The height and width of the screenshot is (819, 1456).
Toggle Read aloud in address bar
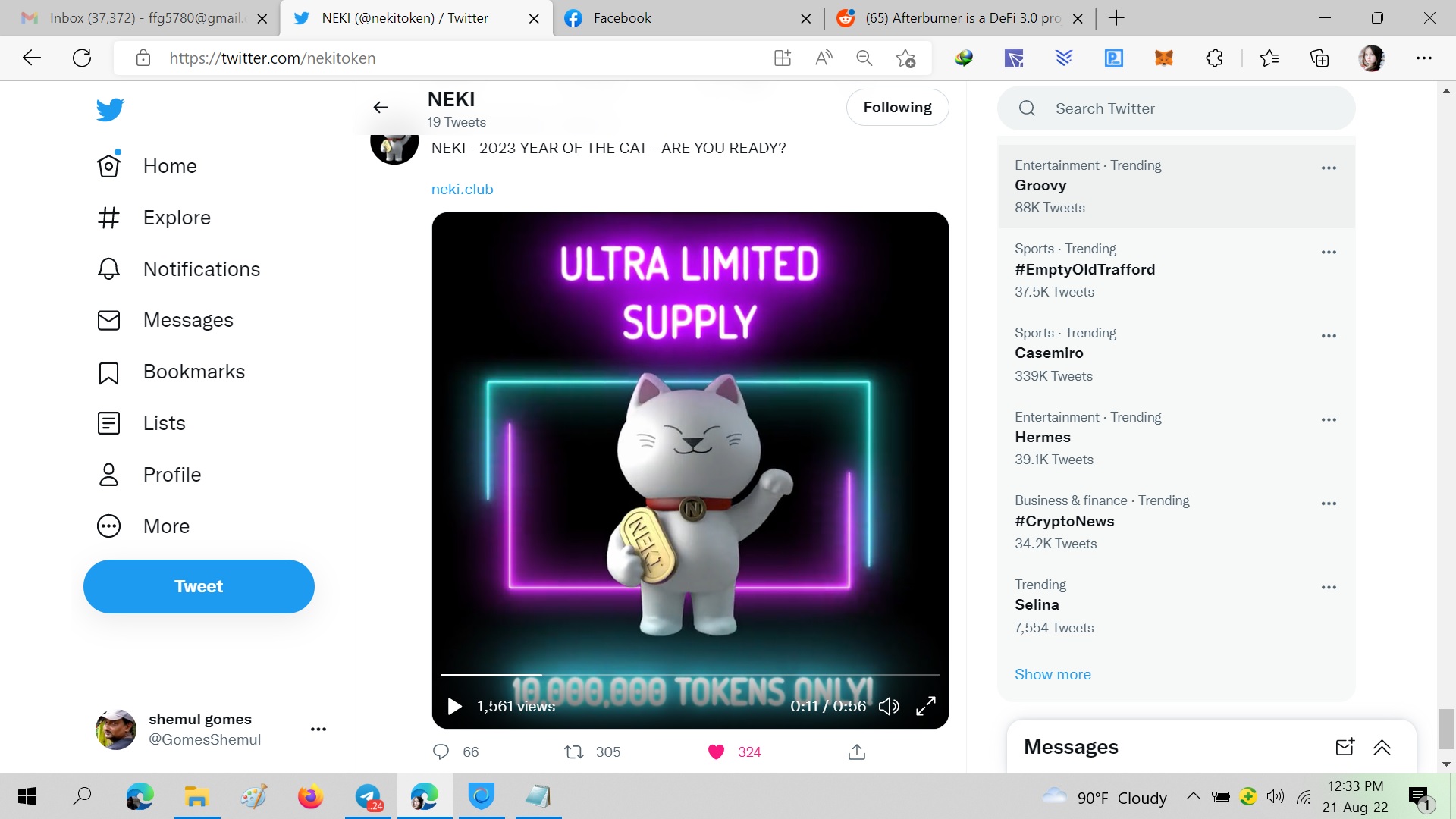coord(824,58)
